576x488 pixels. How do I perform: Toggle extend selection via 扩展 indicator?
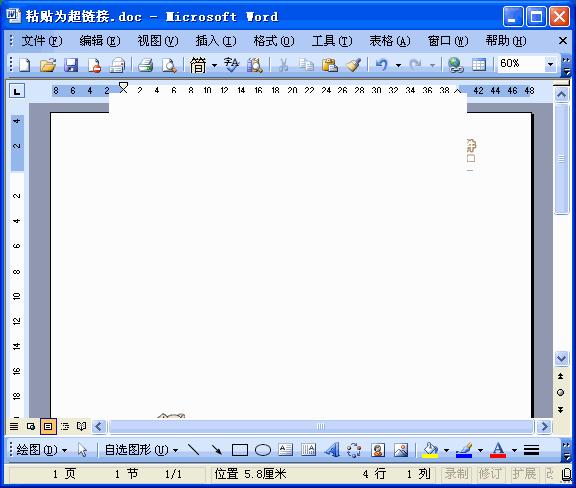coord(524,474)
